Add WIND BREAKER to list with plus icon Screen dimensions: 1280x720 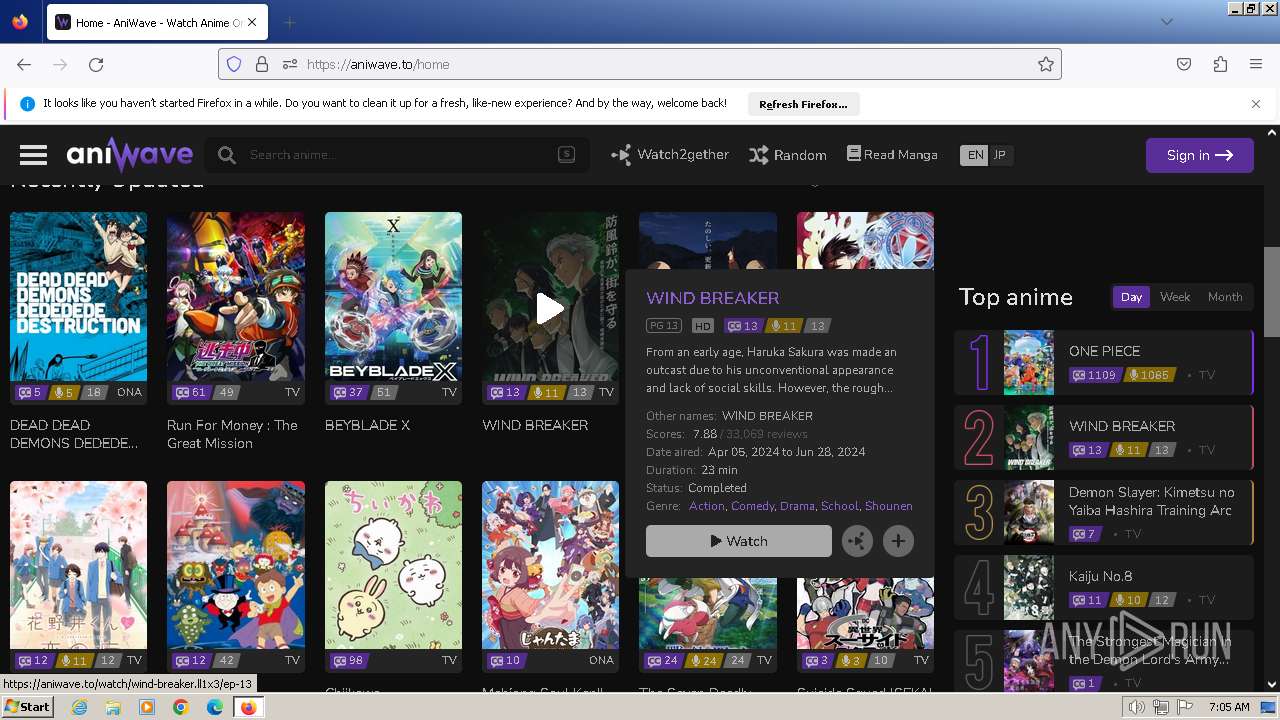point(898,541)
